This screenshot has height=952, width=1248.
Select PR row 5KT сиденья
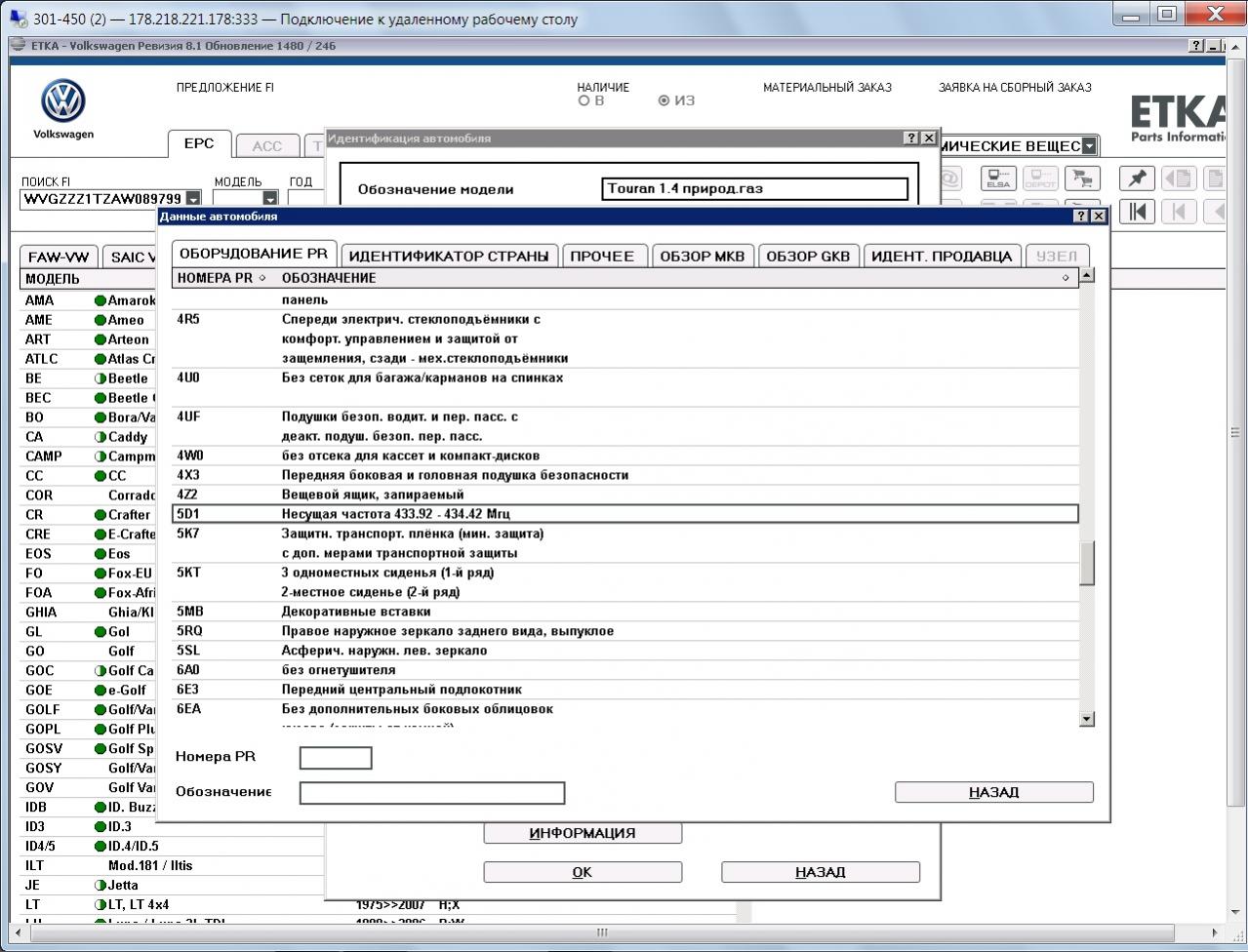[x=625, y=582]
